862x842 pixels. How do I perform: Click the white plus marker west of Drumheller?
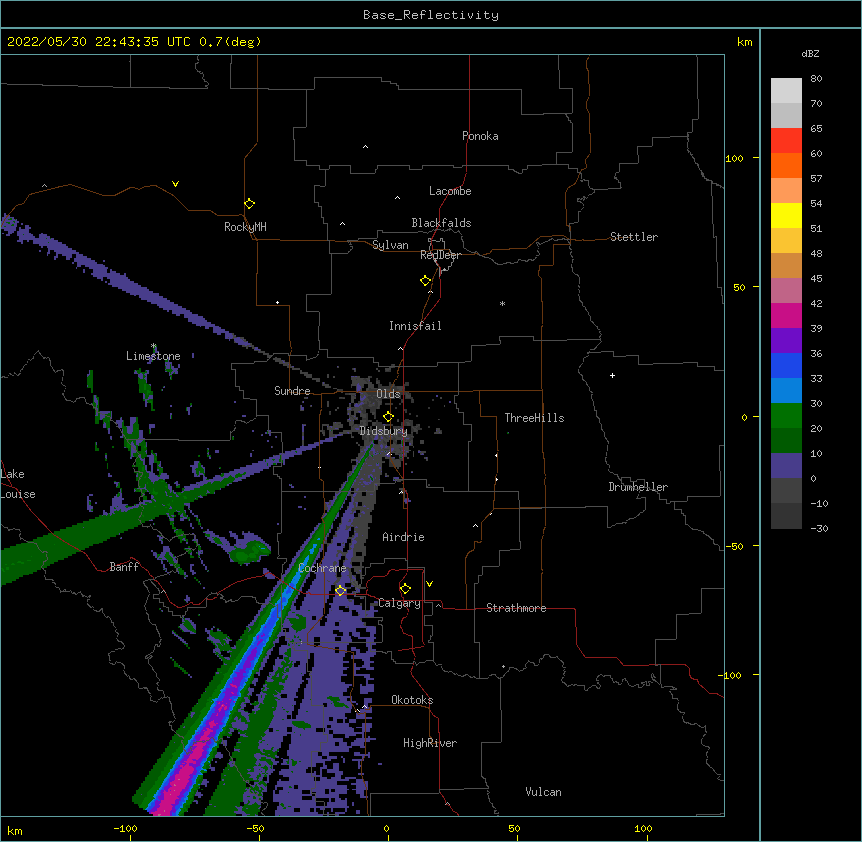[x=612, y=375]
